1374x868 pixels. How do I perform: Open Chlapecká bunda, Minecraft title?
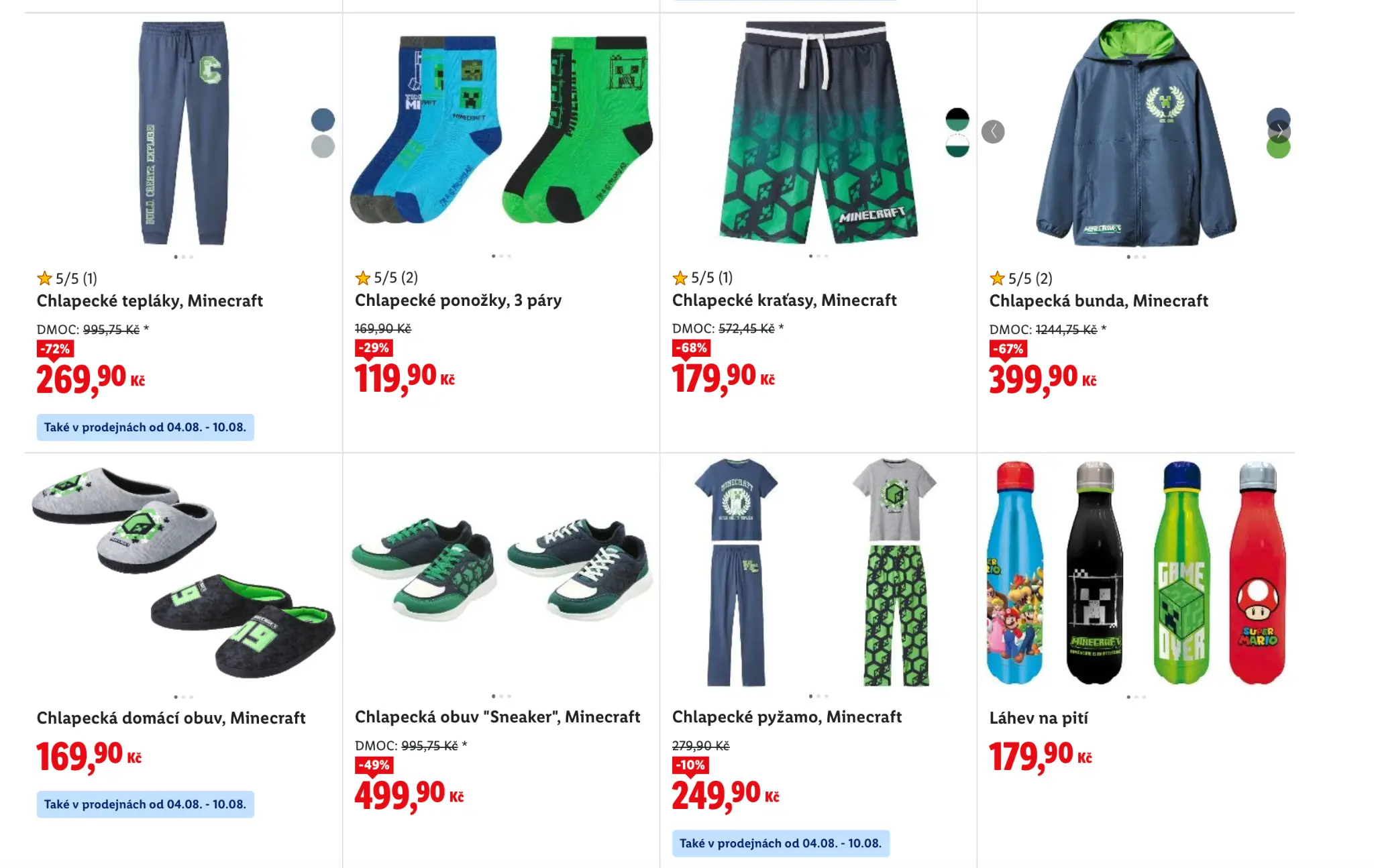coord(1098,301)
